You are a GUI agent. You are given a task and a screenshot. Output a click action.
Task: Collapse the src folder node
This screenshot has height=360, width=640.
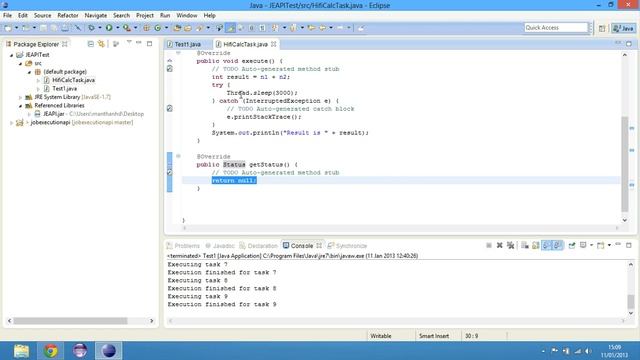[x=20, y=64]
